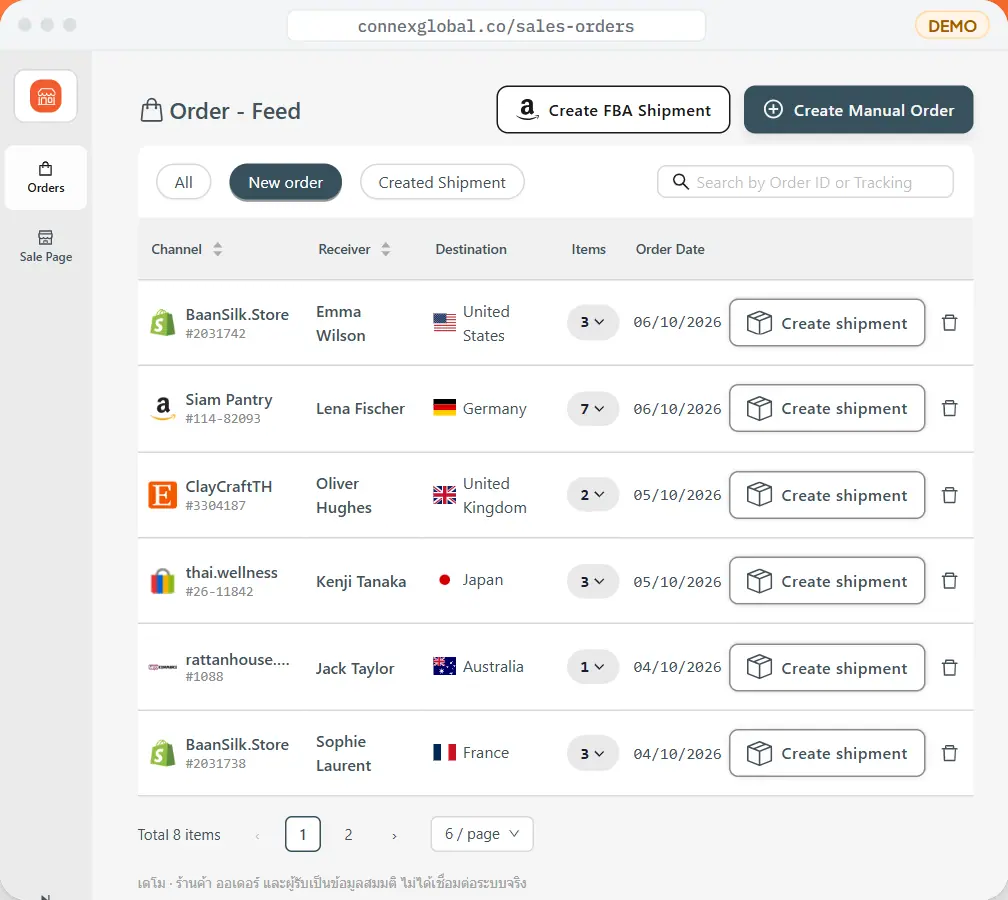Open the 6 / page size dropdown
The height and width of the screenshot is (900, 1008).
pos(482,834)
